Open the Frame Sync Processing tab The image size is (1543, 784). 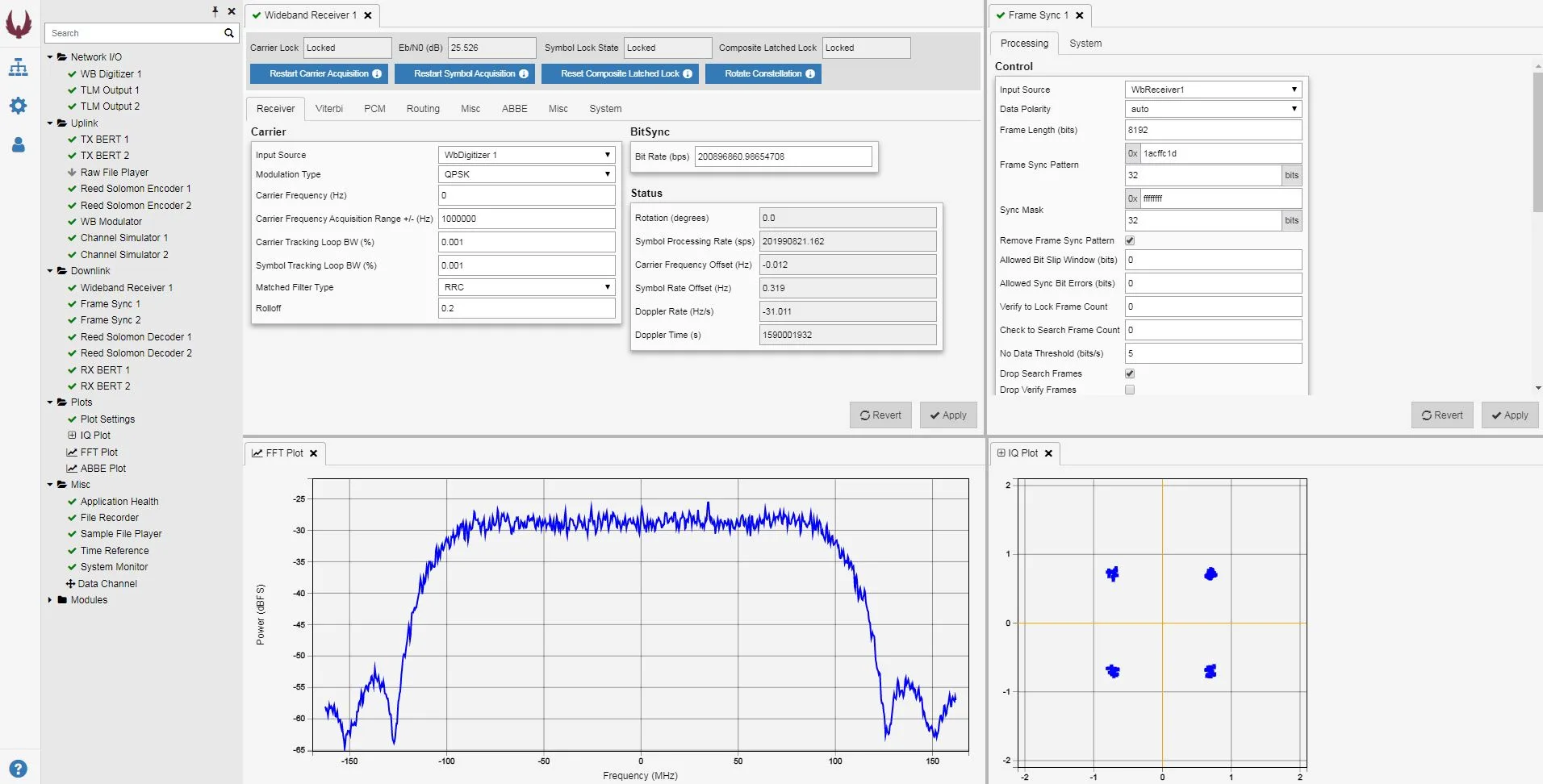pyautogui.click(x=1024, y=44)
